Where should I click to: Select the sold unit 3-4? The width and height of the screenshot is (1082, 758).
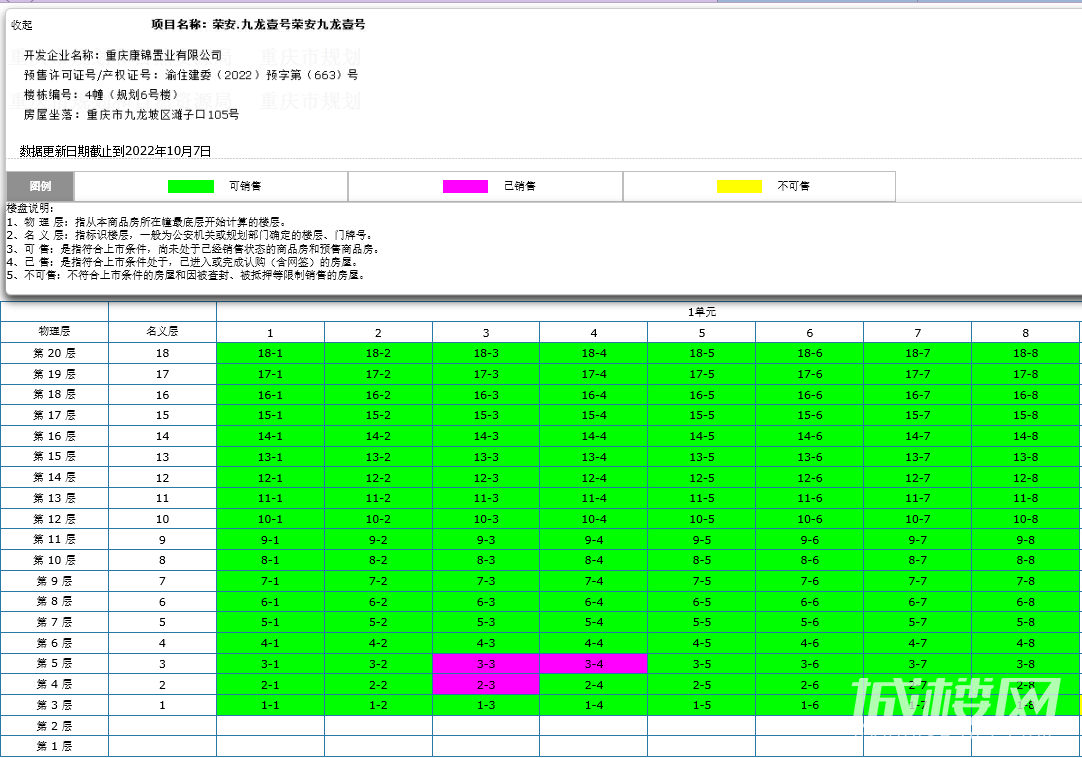coord(594,664)
